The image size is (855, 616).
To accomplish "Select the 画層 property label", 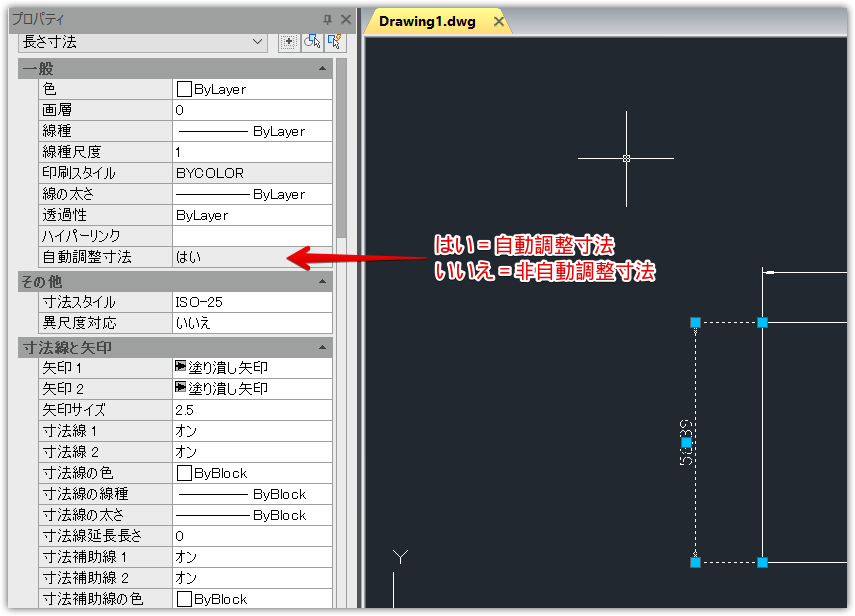I will tap(106, 110).
